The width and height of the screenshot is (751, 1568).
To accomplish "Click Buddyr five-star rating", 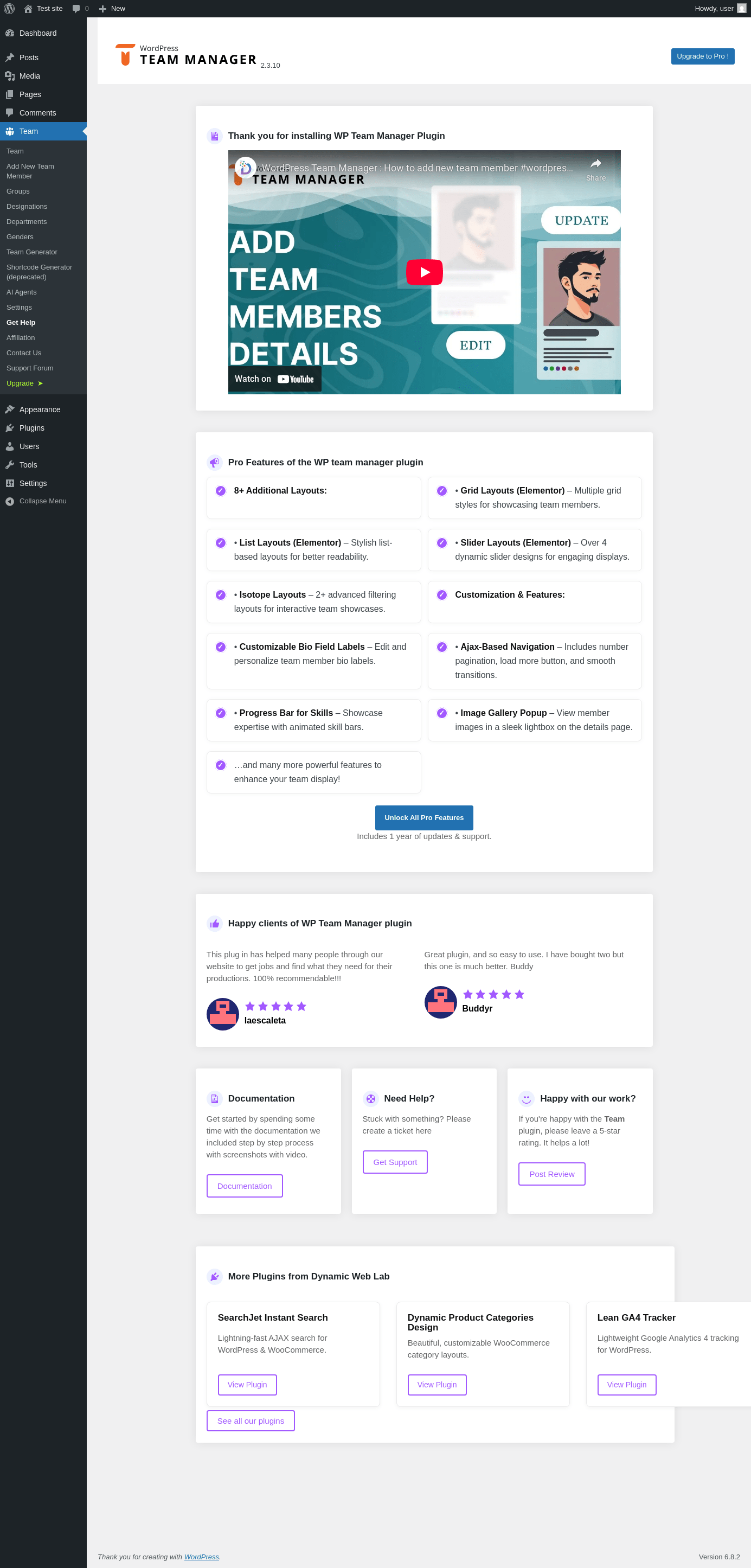I will pos(493,994).
